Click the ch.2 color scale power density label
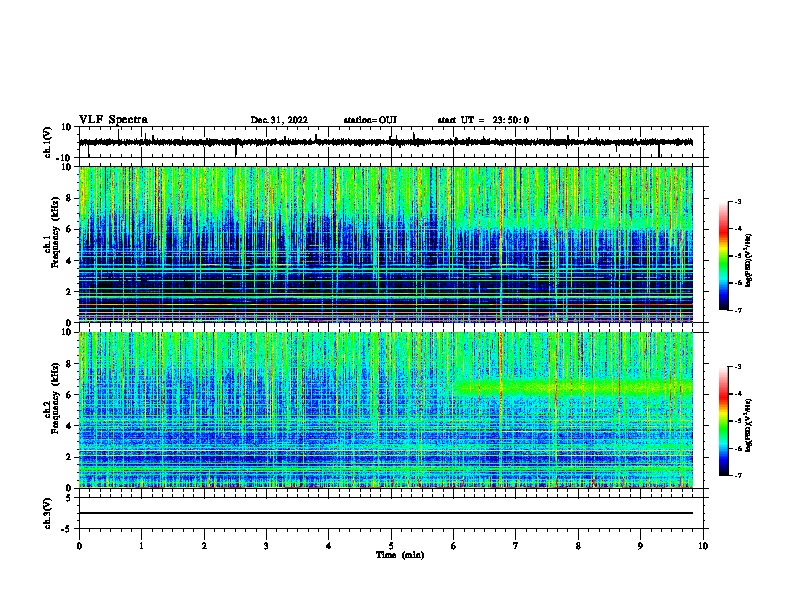This screenshot has height=612, width=792. click(x=748, y=425)
